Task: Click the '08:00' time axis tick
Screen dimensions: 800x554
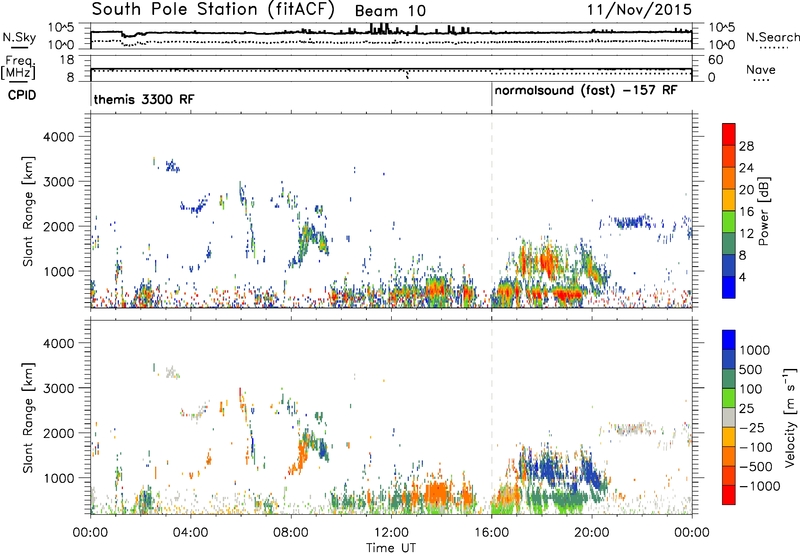Action: pos(291,533)
